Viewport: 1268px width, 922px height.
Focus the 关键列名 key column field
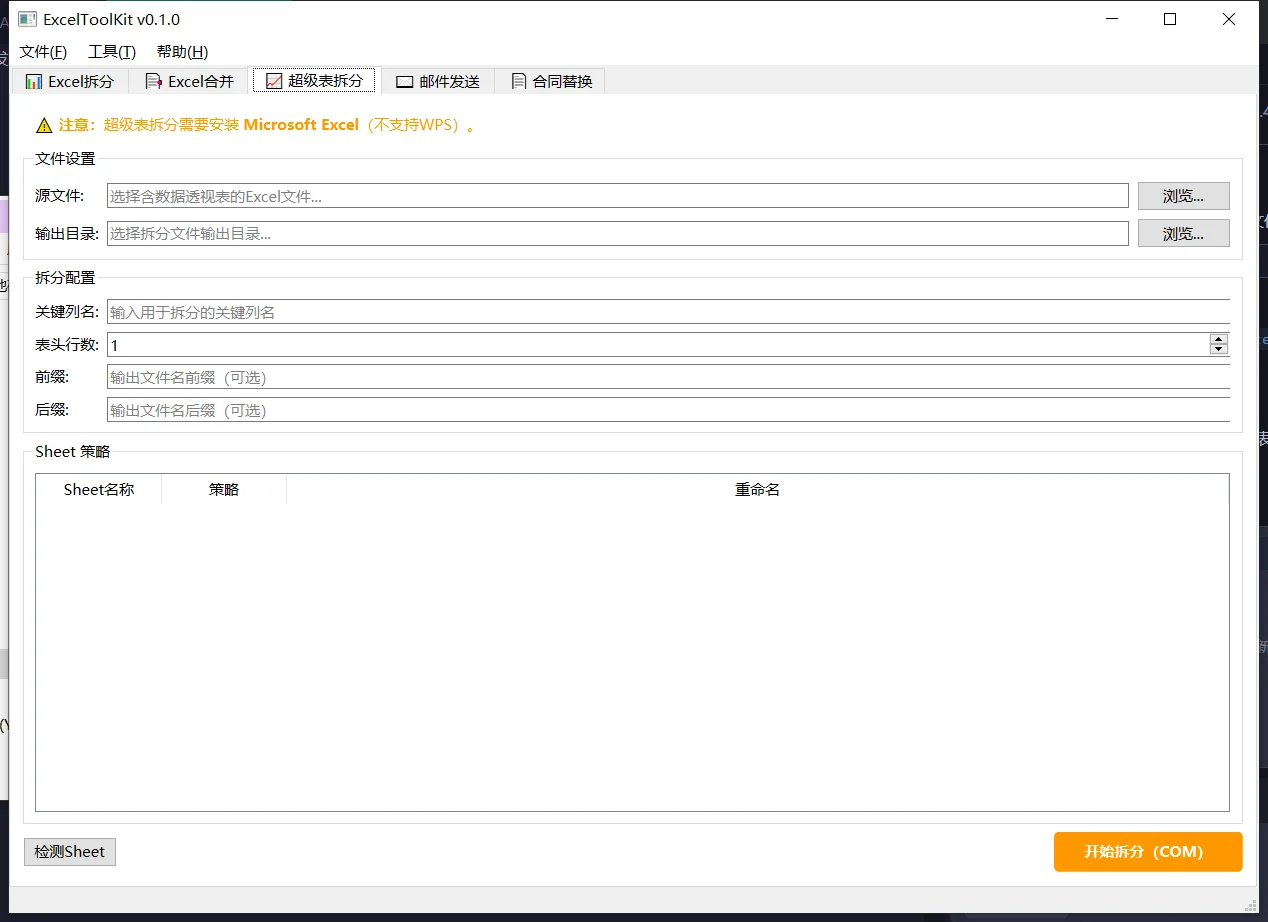pyautogui.click(x=668, y=312)
